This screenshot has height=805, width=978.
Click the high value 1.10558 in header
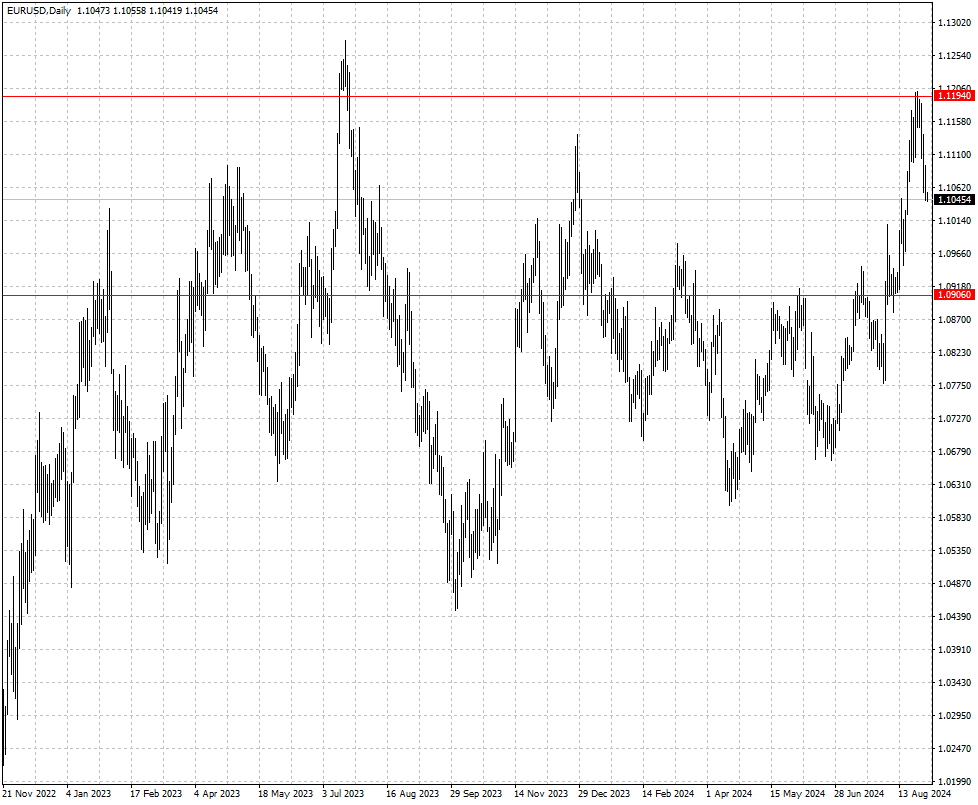pos(130,11)
